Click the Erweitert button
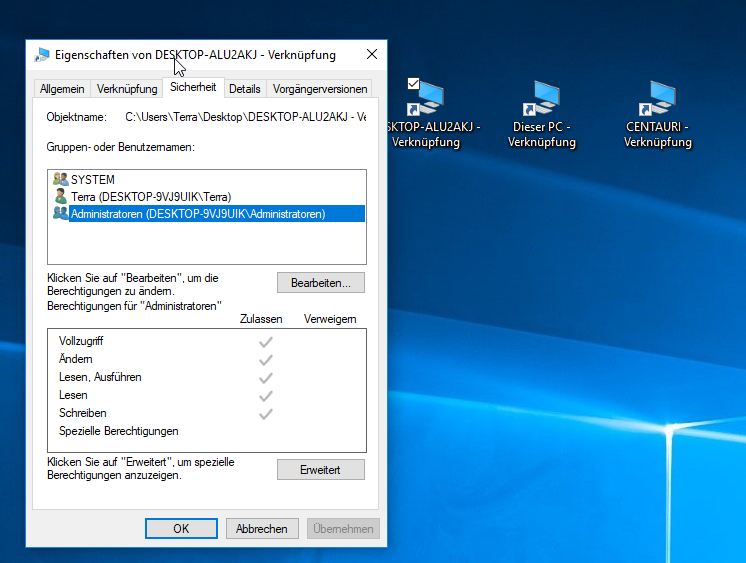 321,470
